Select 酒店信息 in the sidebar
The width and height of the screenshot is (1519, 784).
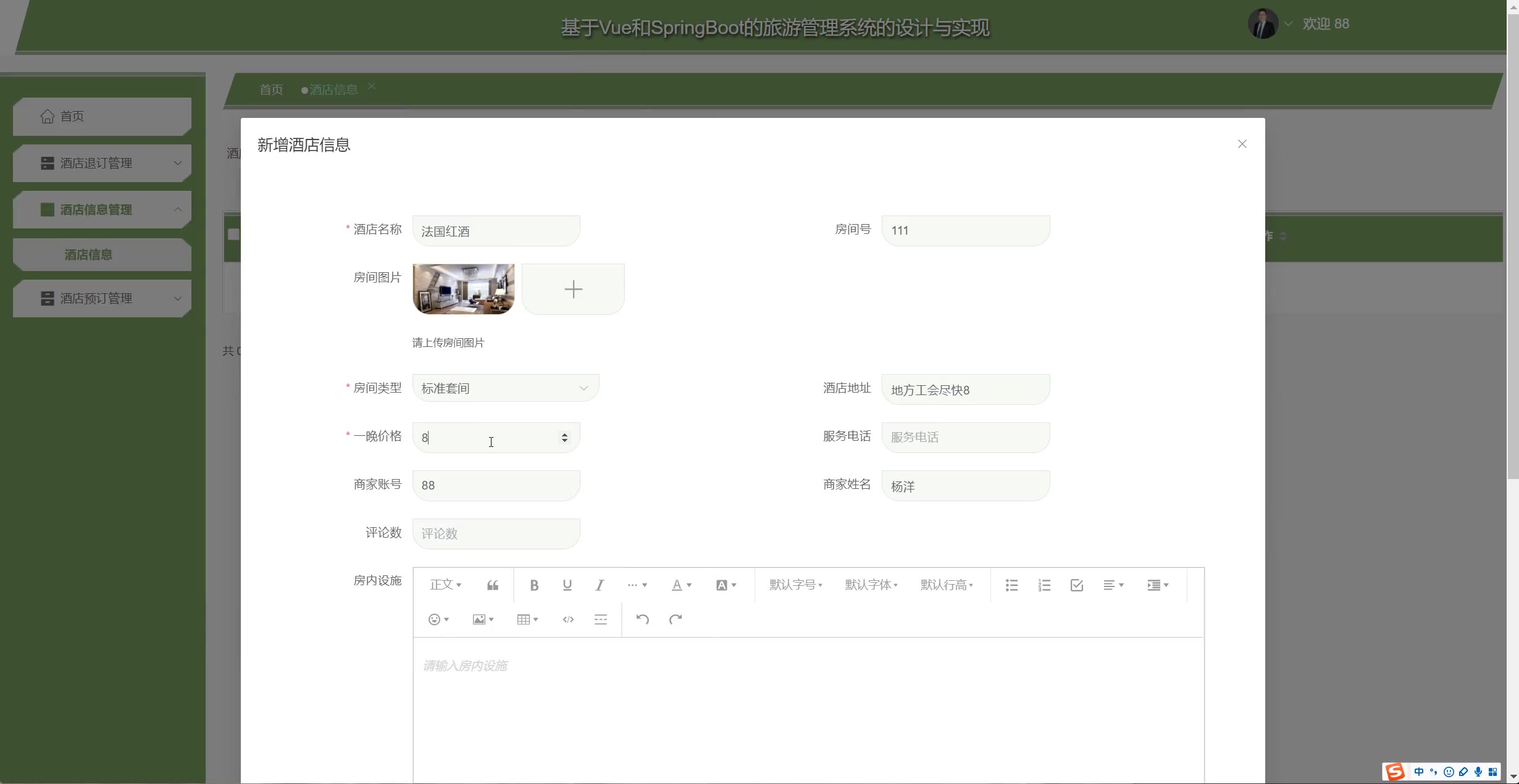click(x=88, y=255)
